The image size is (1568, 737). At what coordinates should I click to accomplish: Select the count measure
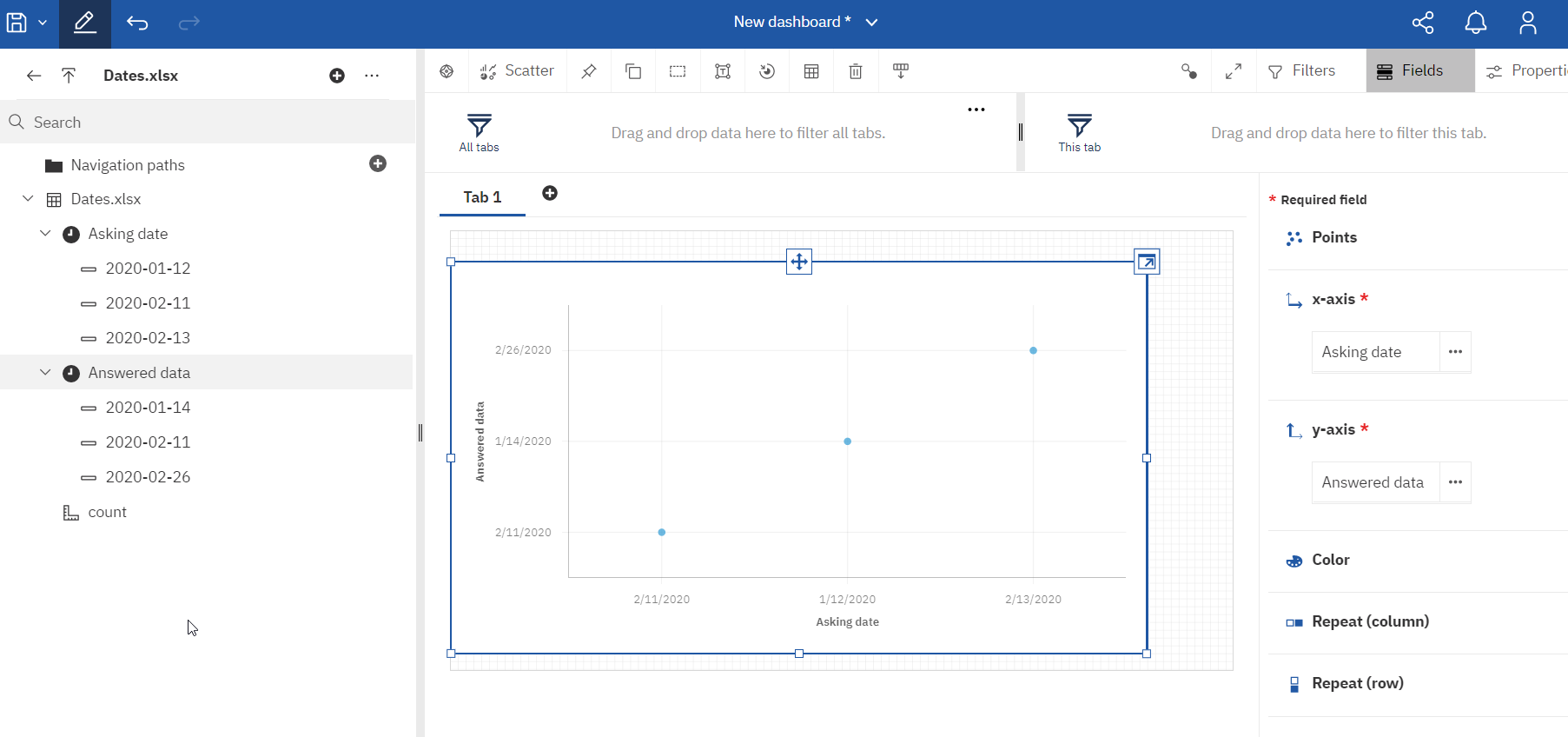(107, 513)
